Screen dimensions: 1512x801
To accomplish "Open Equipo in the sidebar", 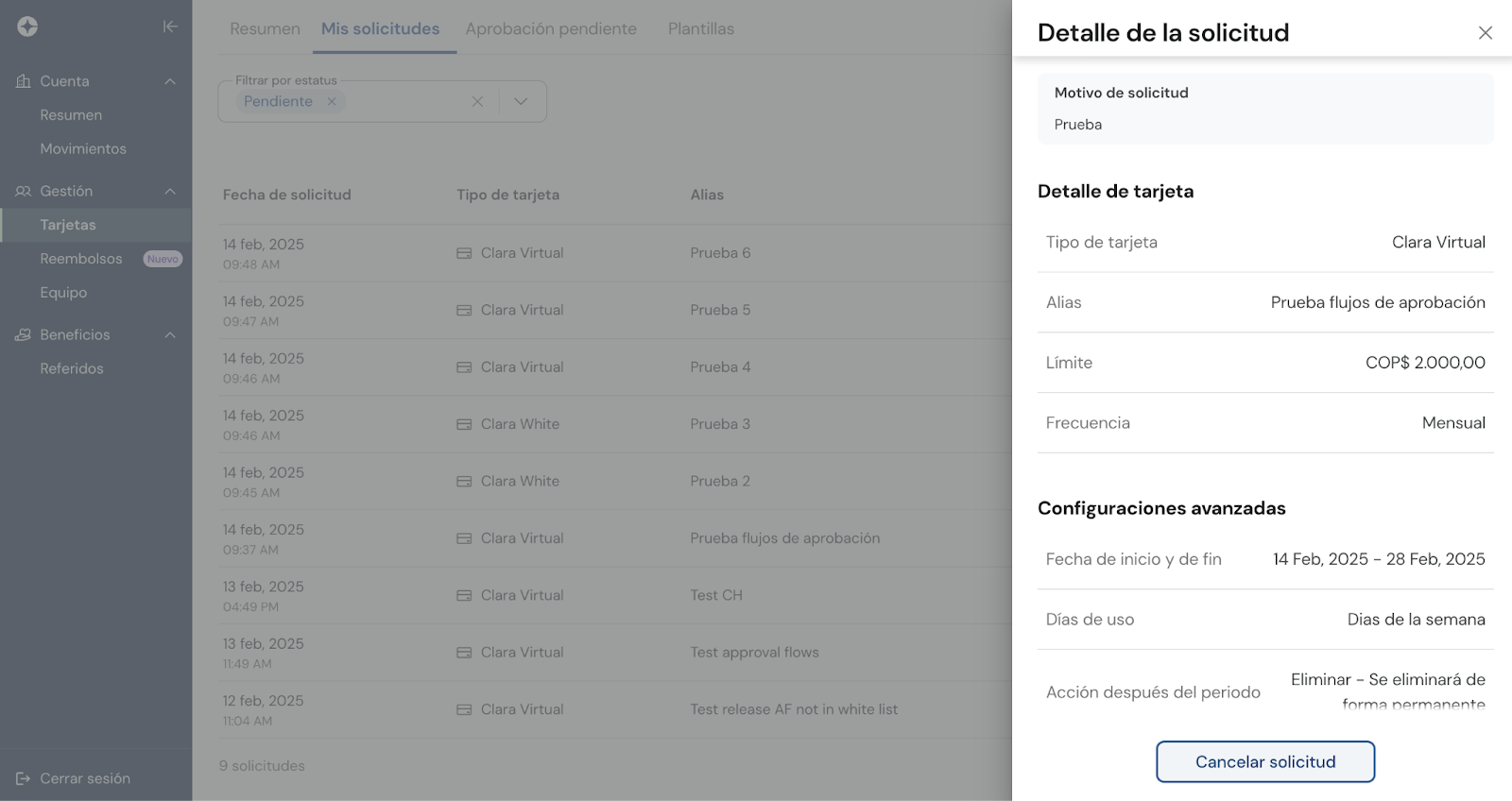I will tap(63, 293).
